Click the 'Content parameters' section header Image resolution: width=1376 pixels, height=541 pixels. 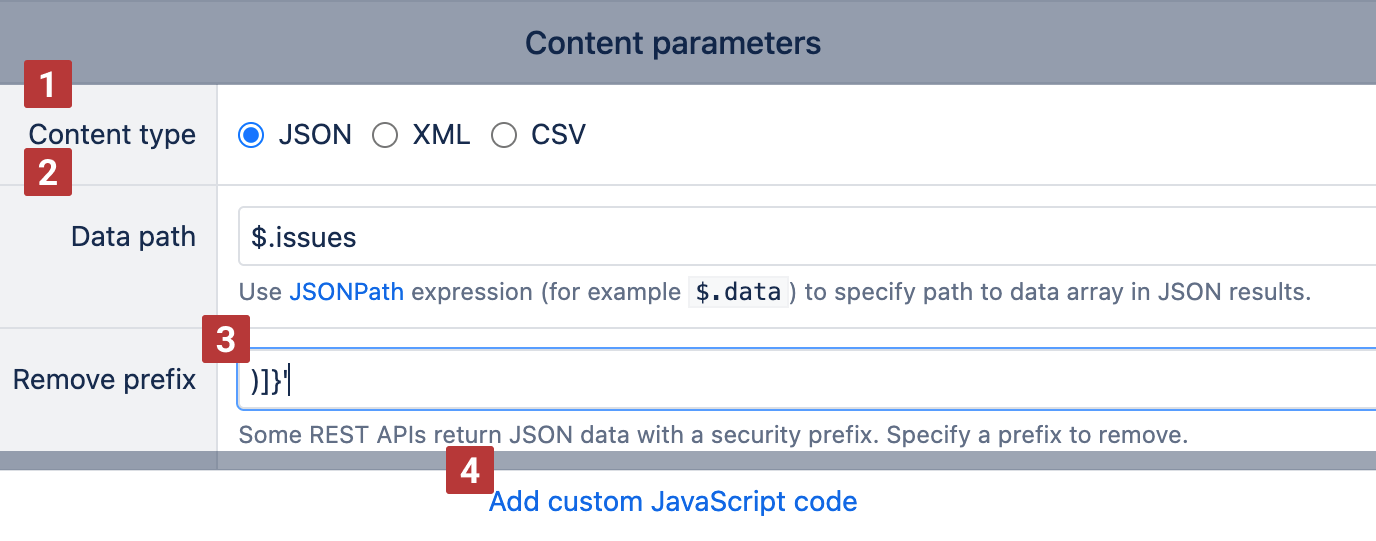coord(673,43)
